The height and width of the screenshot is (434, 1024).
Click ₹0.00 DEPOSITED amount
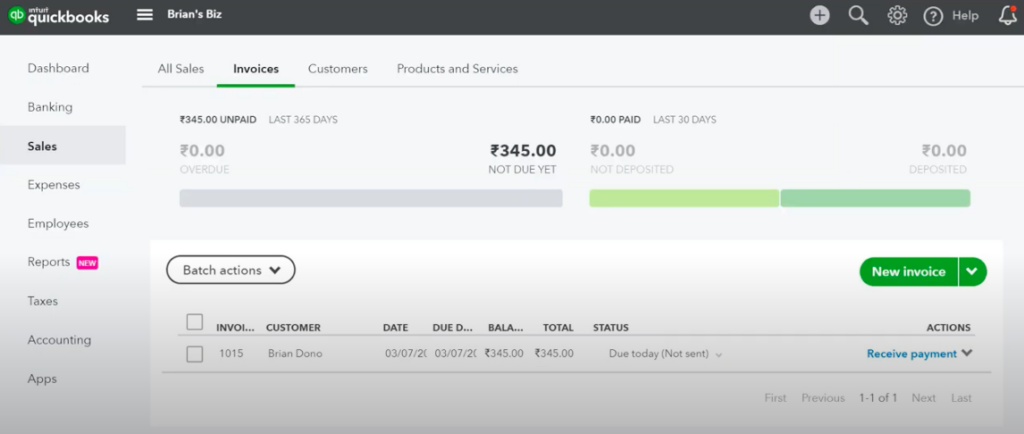(x=944, y=151)
